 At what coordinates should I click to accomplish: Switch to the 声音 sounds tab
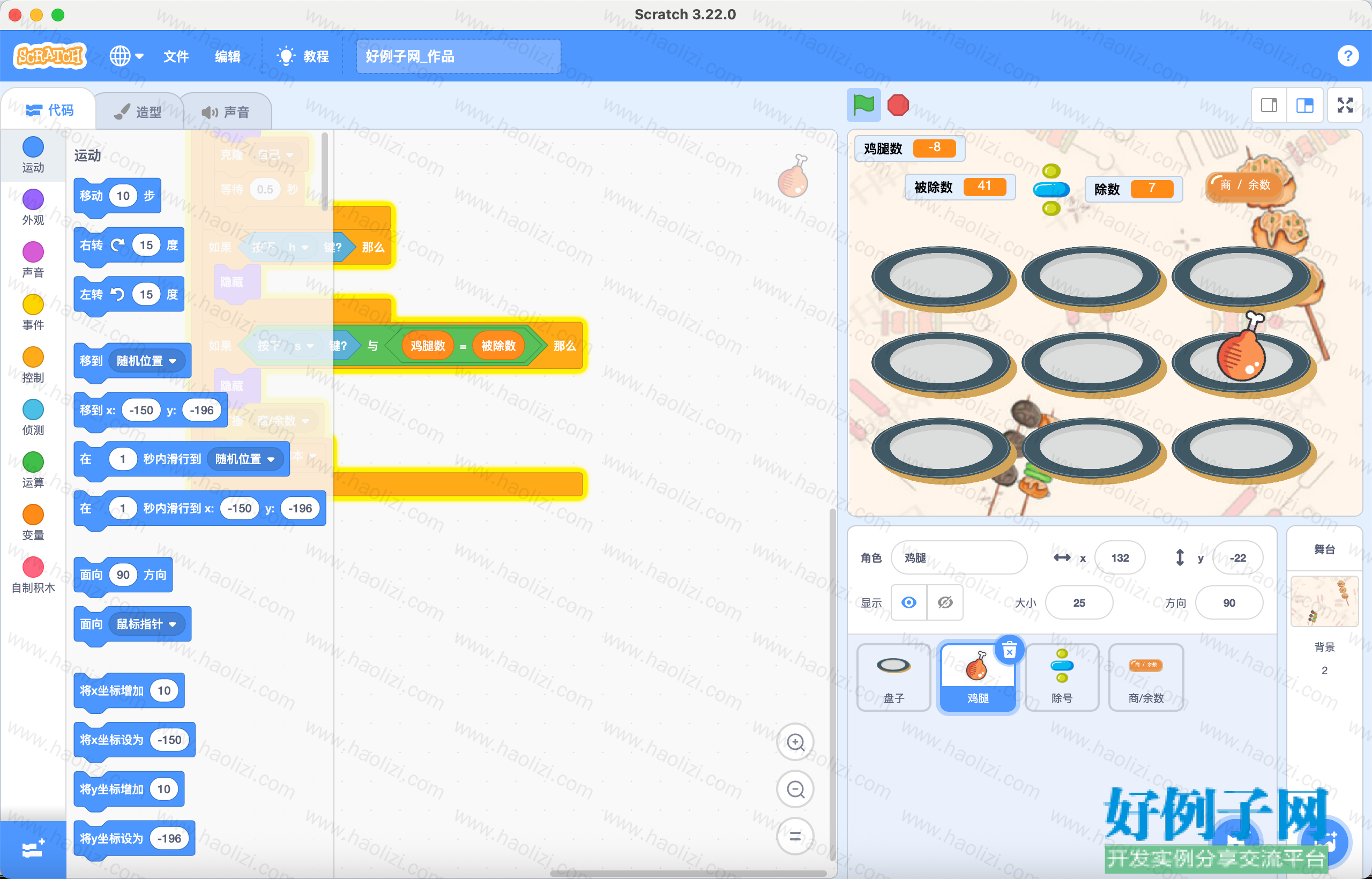[226, 112]
